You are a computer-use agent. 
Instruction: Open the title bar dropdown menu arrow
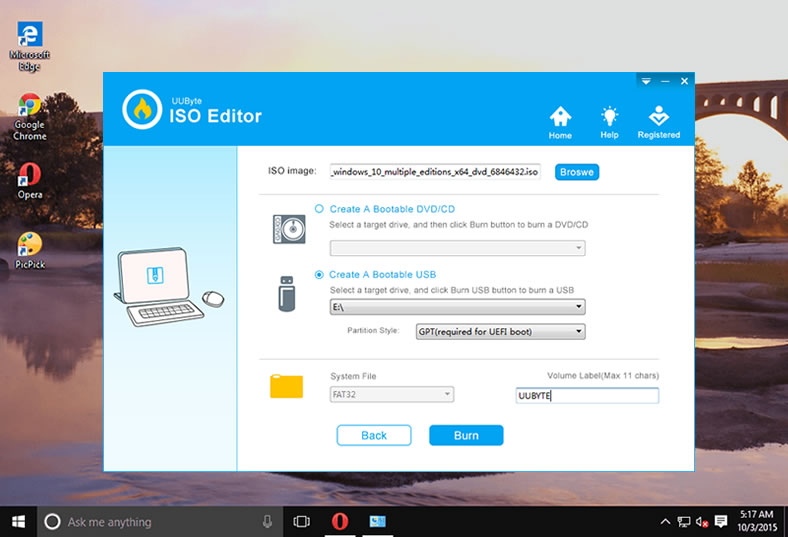[x=646, y=81]
